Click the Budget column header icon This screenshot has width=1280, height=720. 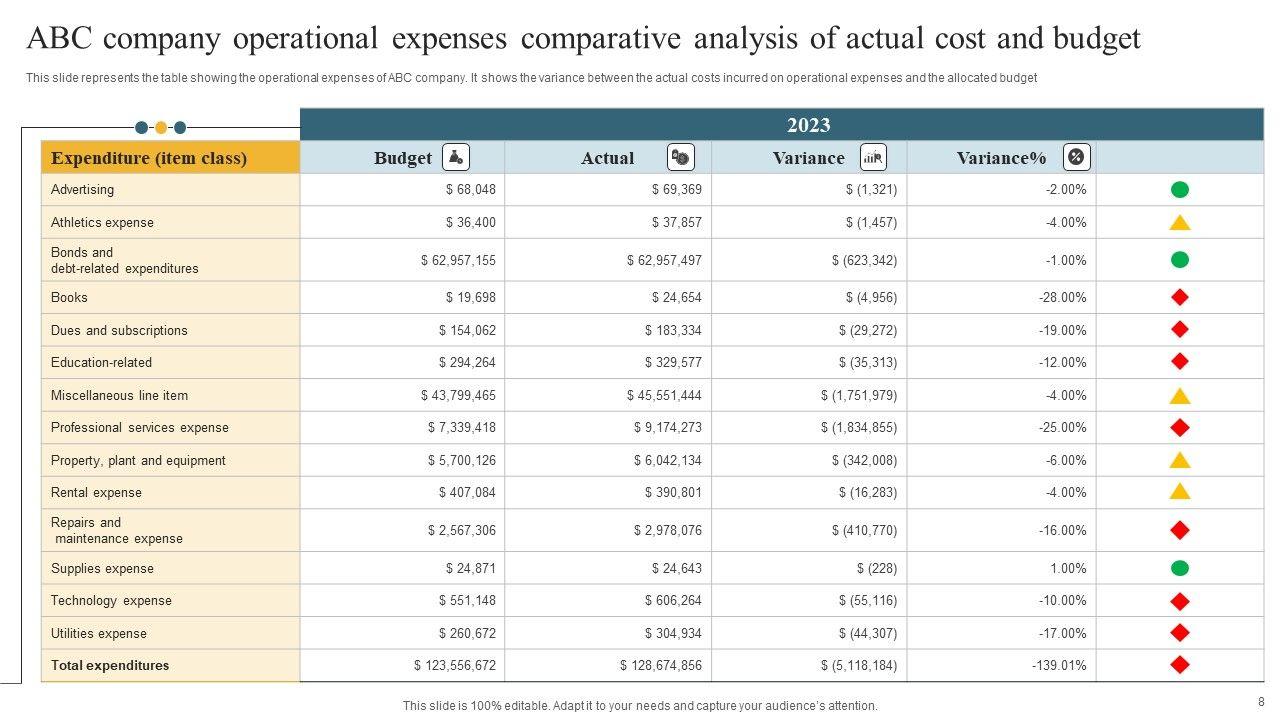point(456,157)
